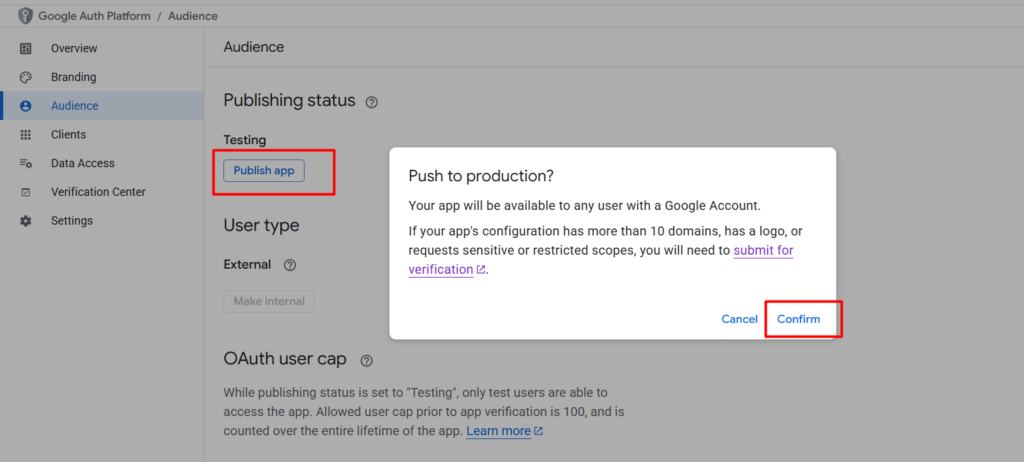Click the Testing status label
Viewport: 1024px width, 462px height.
coord(245,140)
